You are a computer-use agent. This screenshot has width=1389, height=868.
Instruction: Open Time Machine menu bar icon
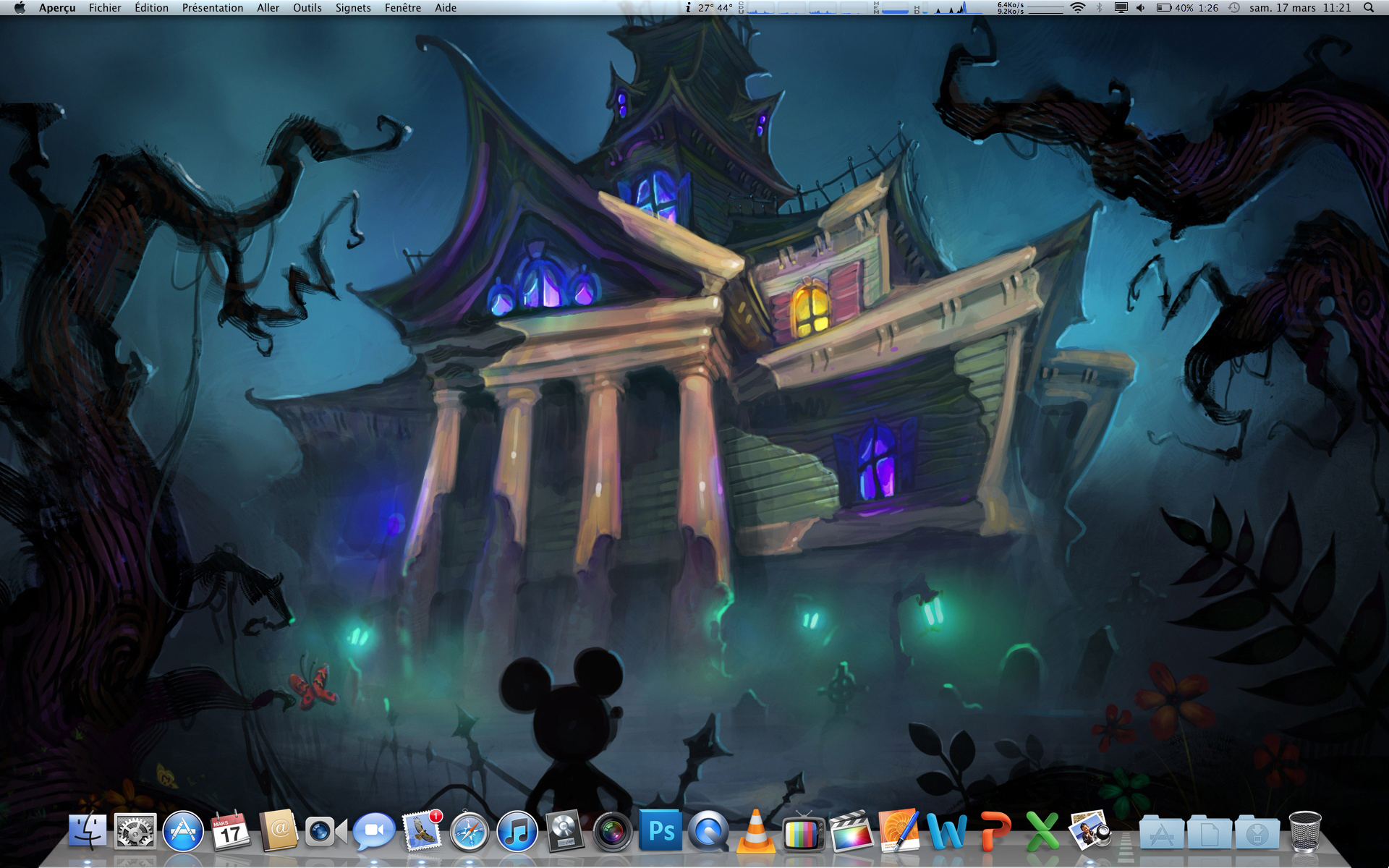1234,8
